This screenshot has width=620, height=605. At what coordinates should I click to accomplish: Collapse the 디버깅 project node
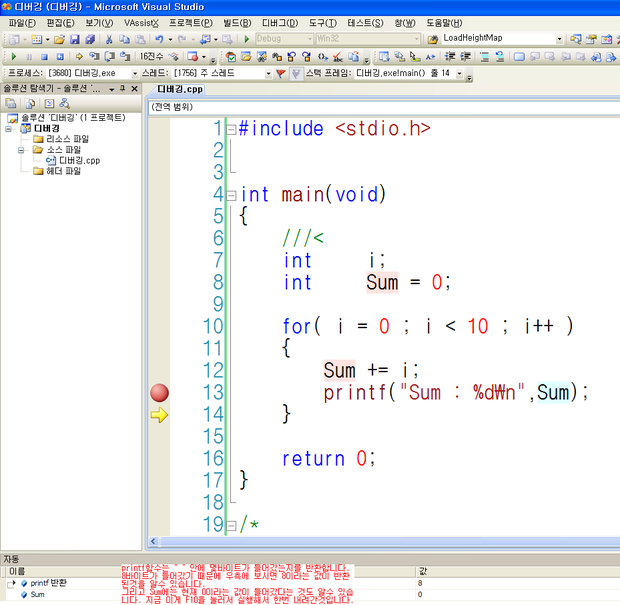click(8, 129)
